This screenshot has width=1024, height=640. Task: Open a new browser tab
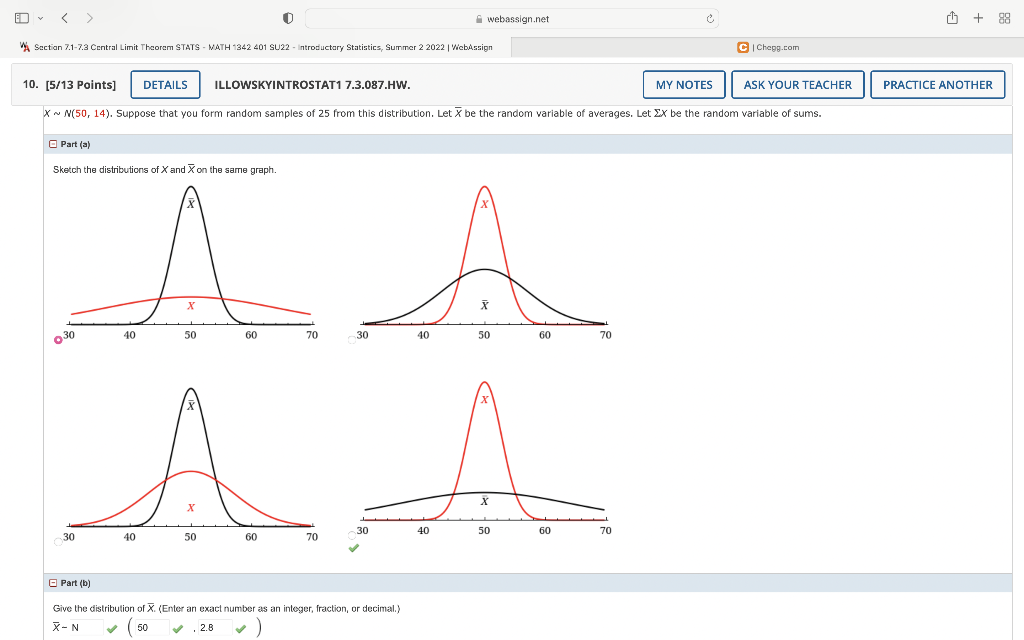click(x=978, y=17)
